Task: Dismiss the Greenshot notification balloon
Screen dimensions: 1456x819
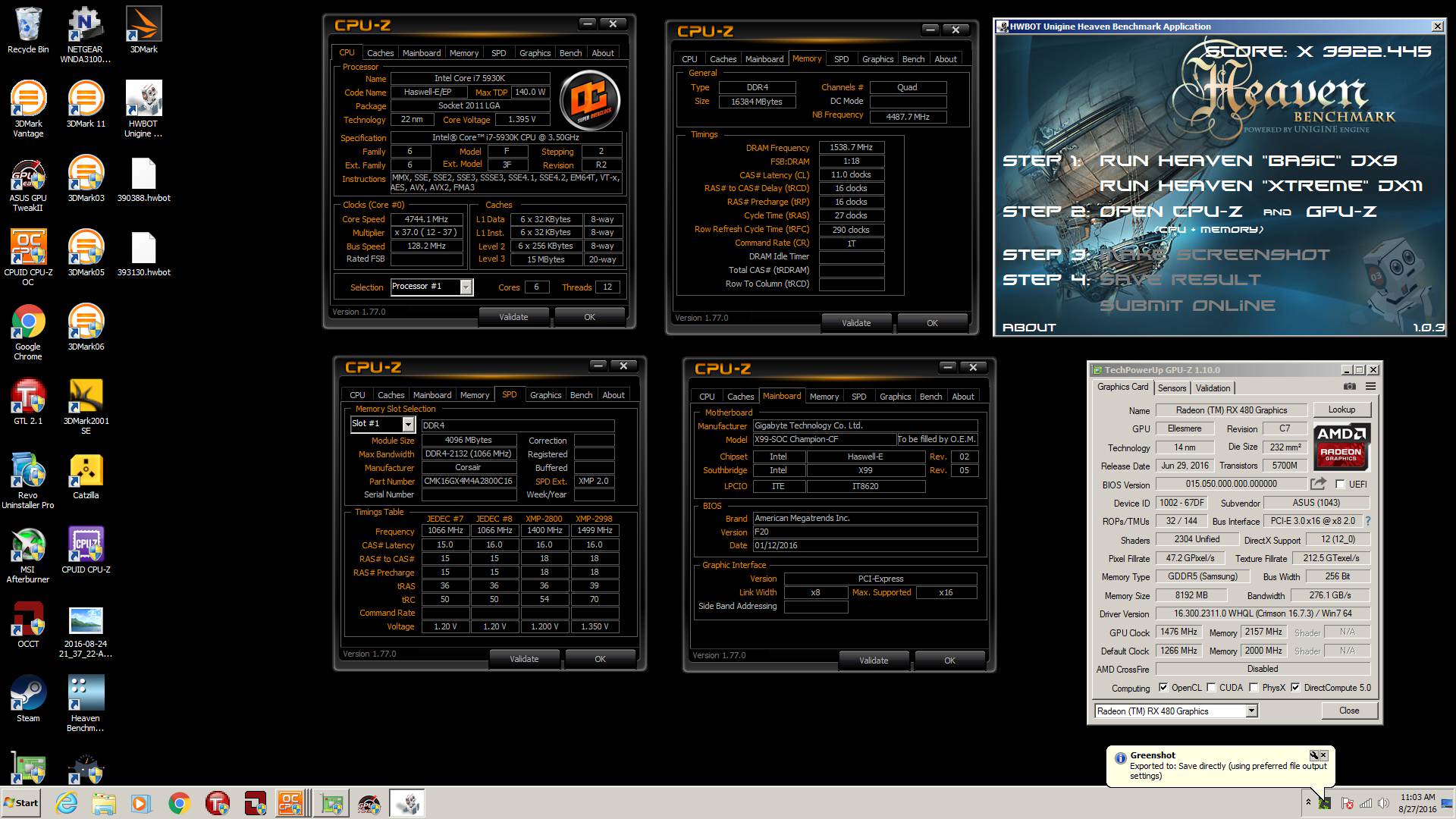Action: click(x=1323, y=755)
